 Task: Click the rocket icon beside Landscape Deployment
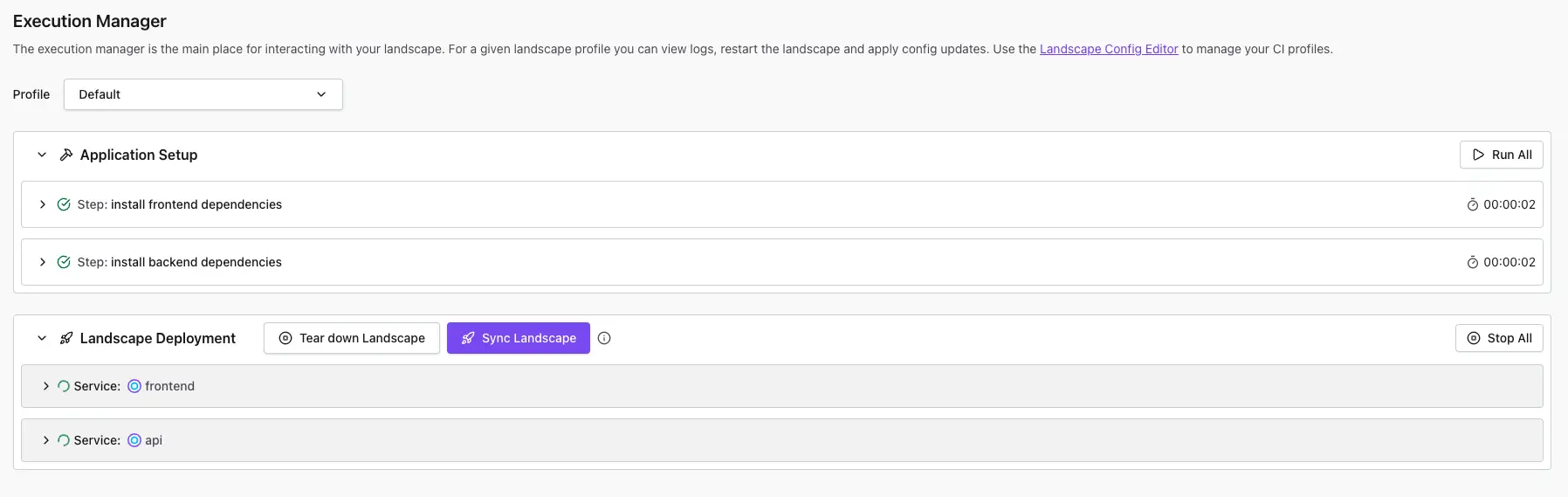coord(66,338)
